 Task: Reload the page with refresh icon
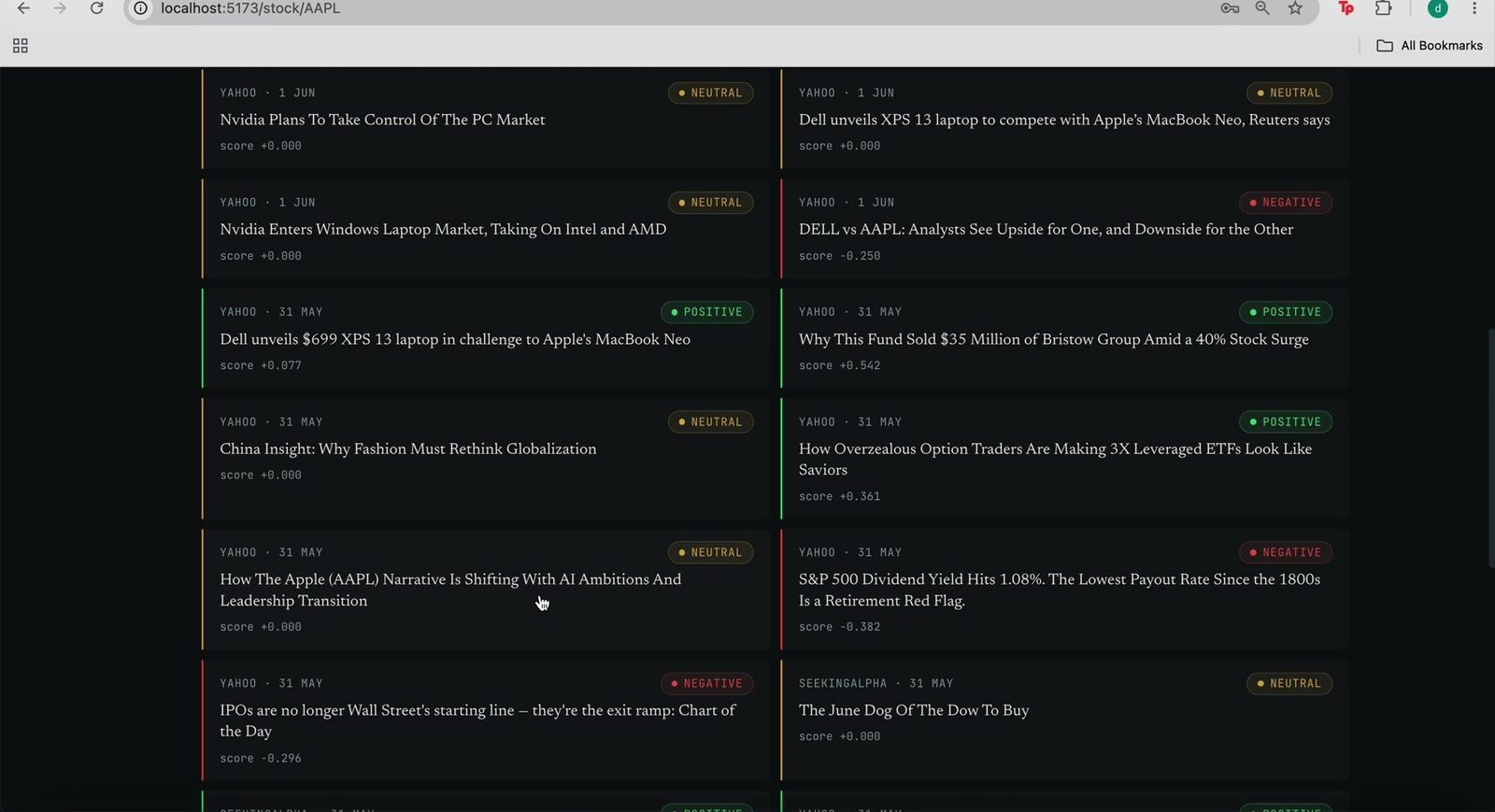(x=96, y=8)
